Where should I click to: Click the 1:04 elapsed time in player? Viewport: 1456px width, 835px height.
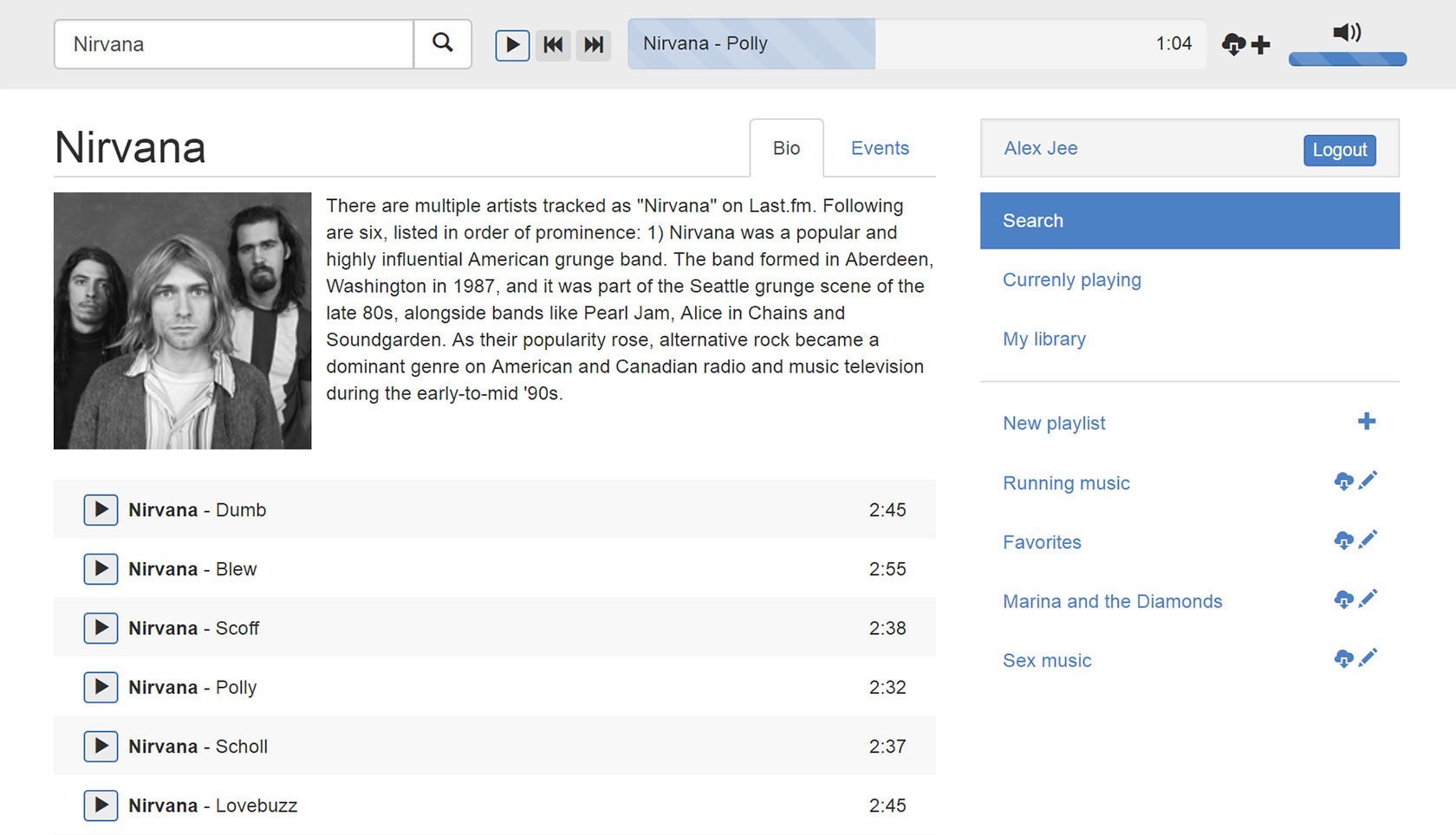pos(1173,43)
